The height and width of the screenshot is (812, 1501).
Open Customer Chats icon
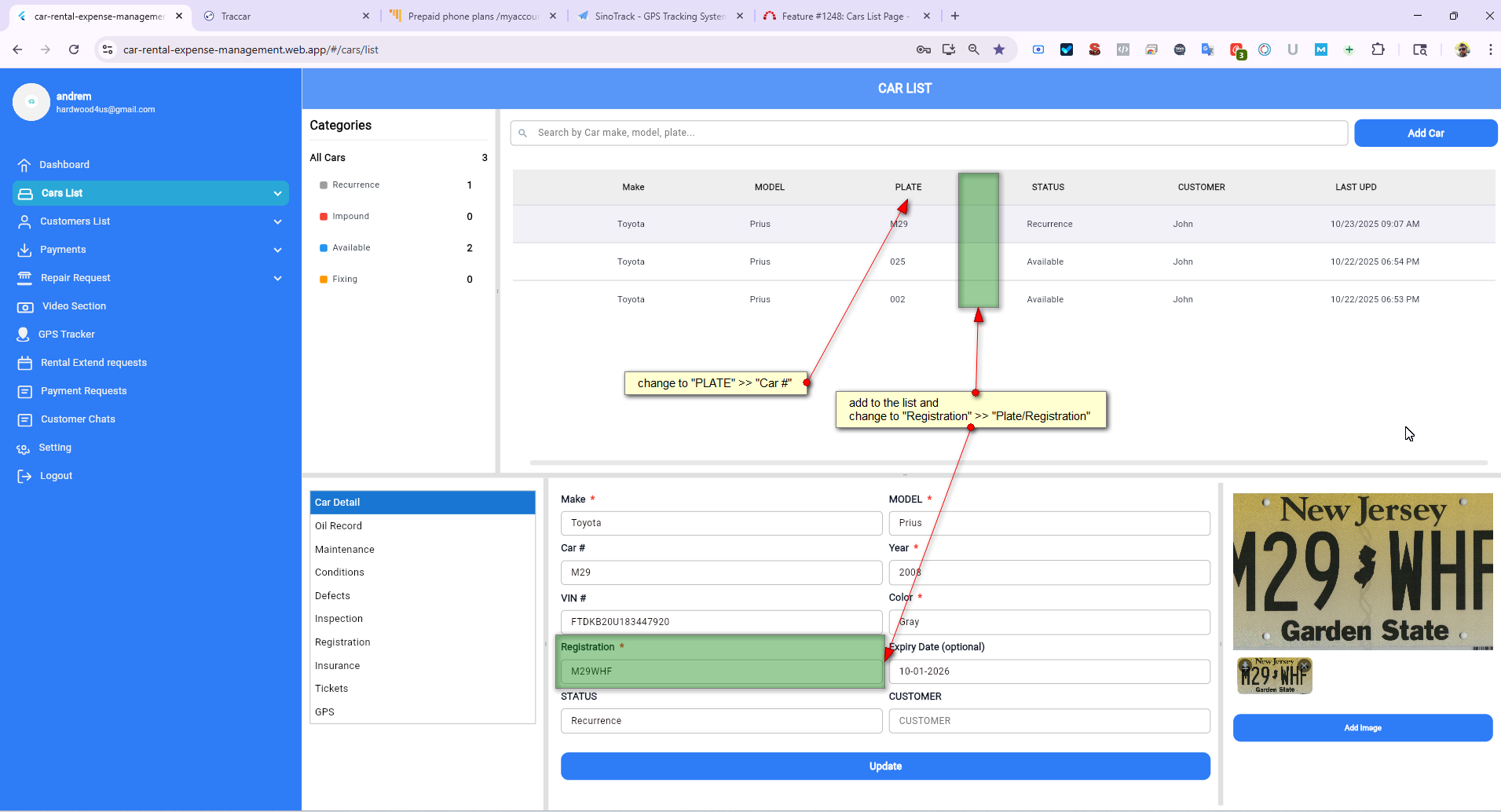(x=25, y=419)
